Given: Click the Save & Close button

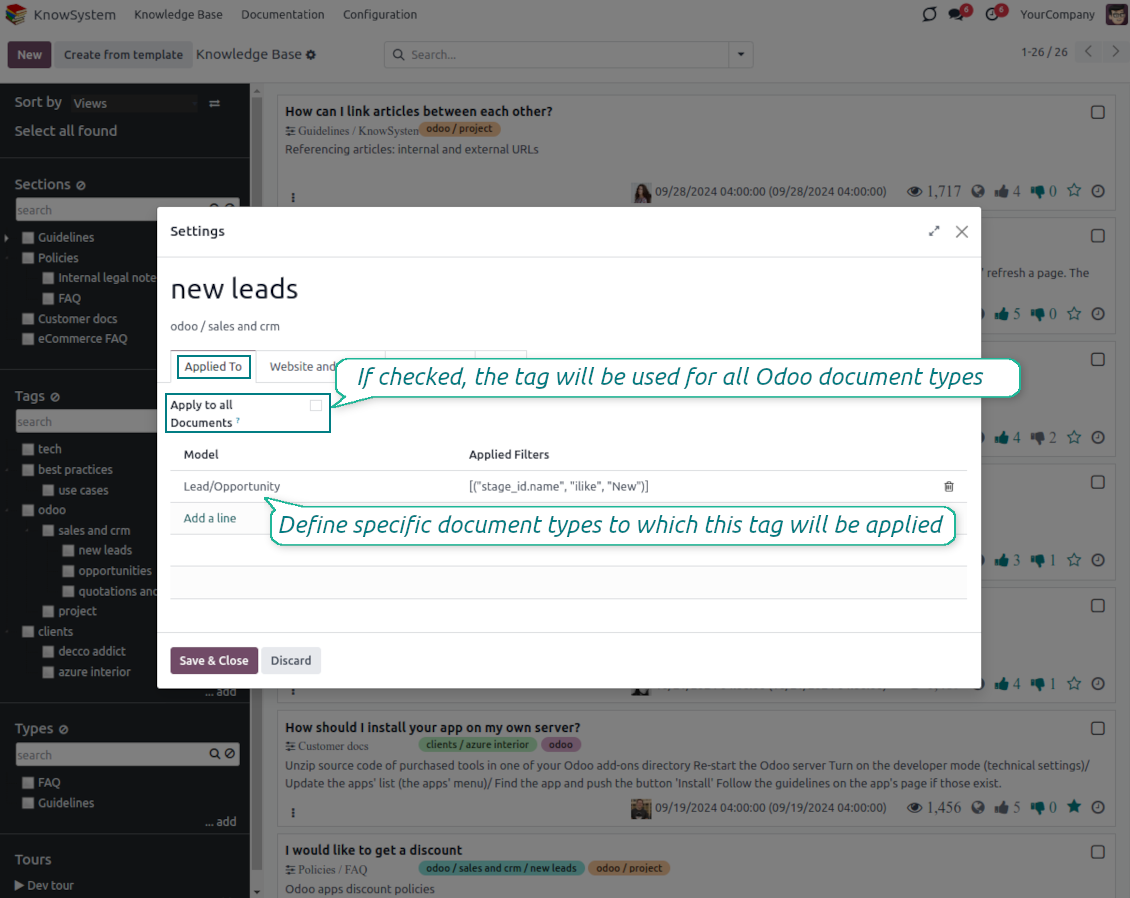Looking at the screenshot, I should coord(214,661).
